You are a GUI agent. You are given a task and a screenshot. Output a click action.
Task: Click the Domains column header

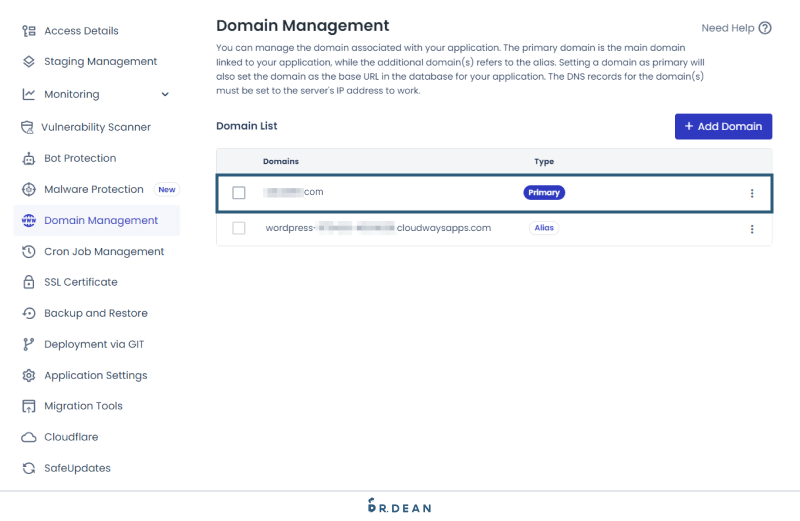pyautogui.click(x=281, y=161)
